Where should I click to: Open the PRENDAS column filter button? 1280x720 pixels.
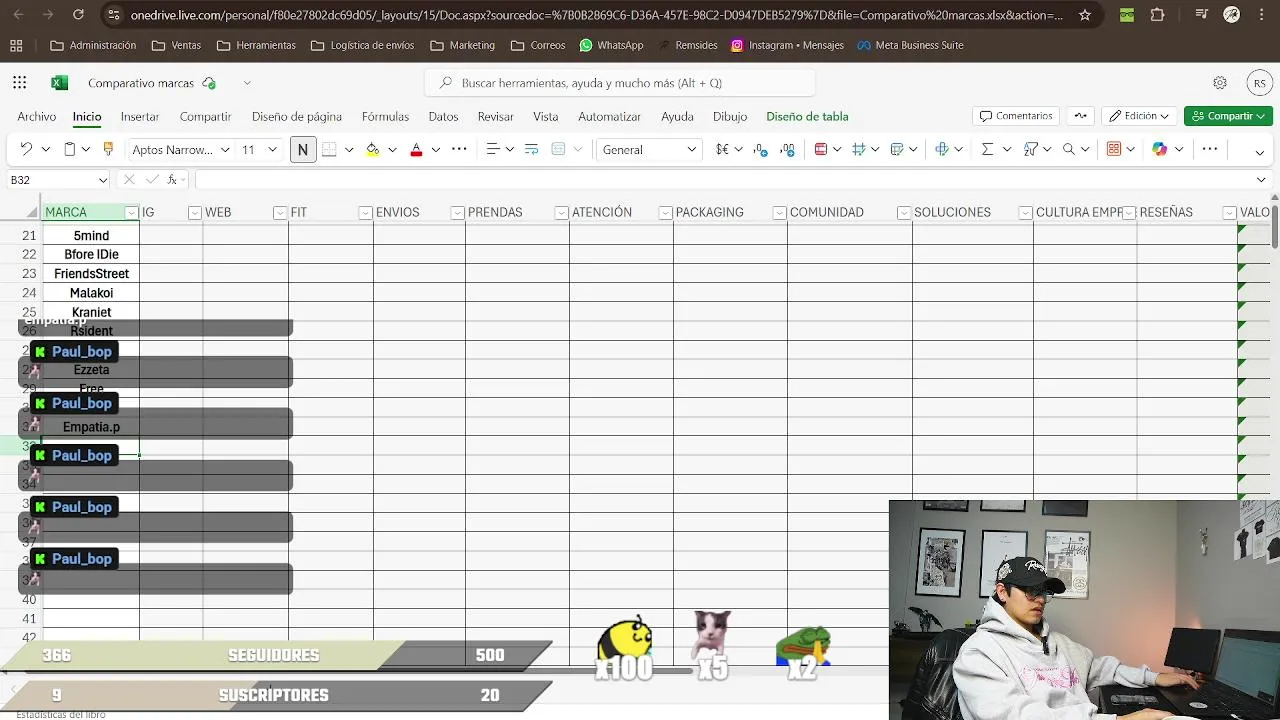pyautogui.click(x=562, y=213)
